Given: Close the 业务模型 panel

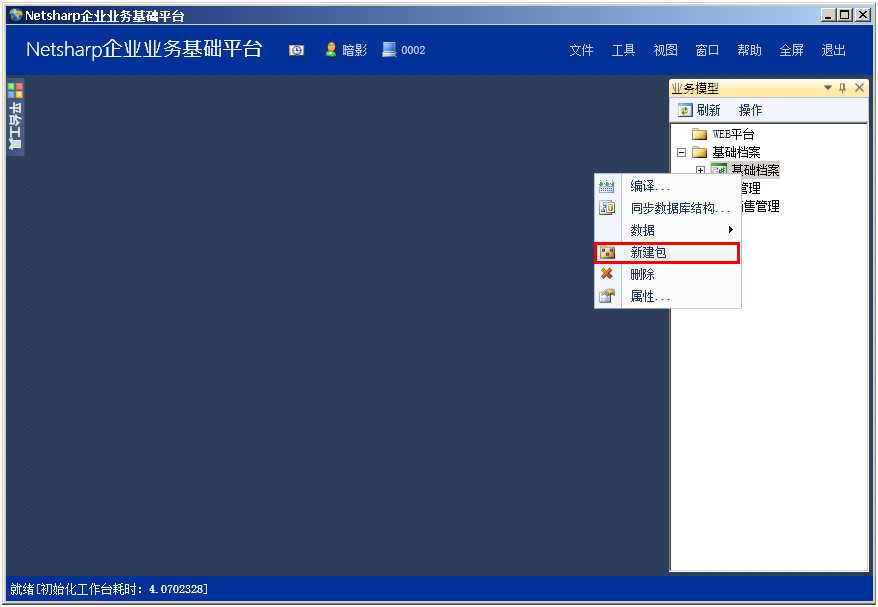Looking at the screenshot, I should click(860, 88).
